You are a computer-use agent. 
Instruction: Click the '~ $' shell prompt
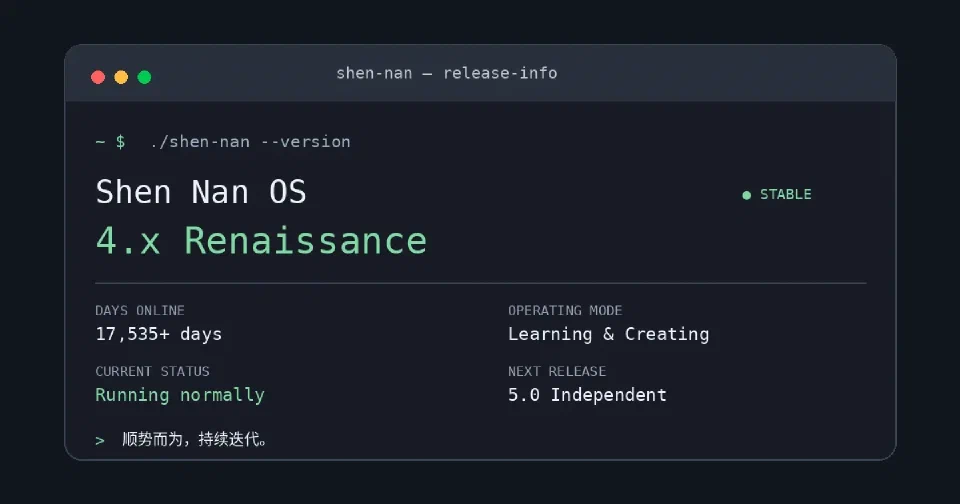[110, 142]
